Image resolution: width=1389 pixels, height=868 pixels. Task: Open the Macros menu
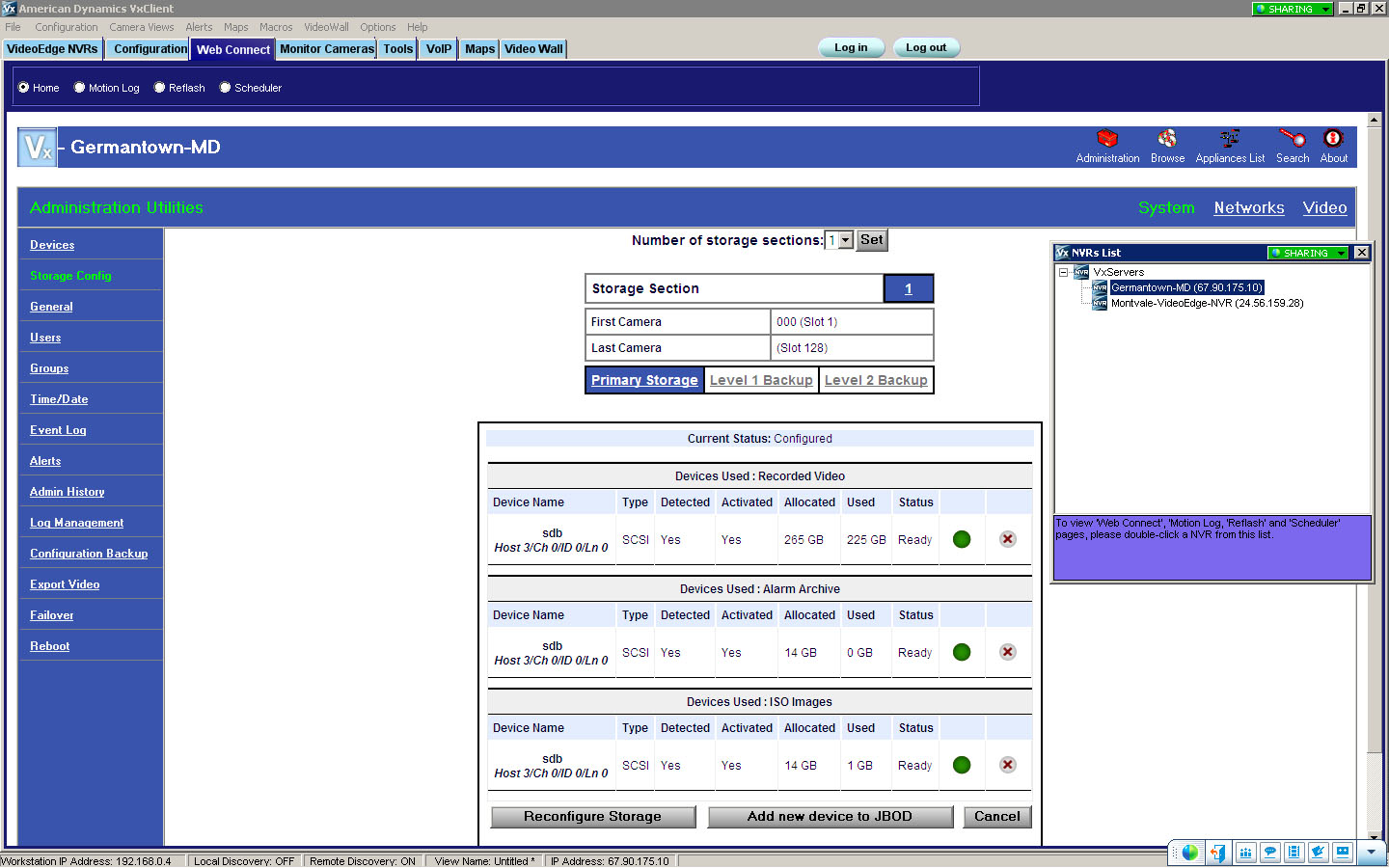(276, 27)
